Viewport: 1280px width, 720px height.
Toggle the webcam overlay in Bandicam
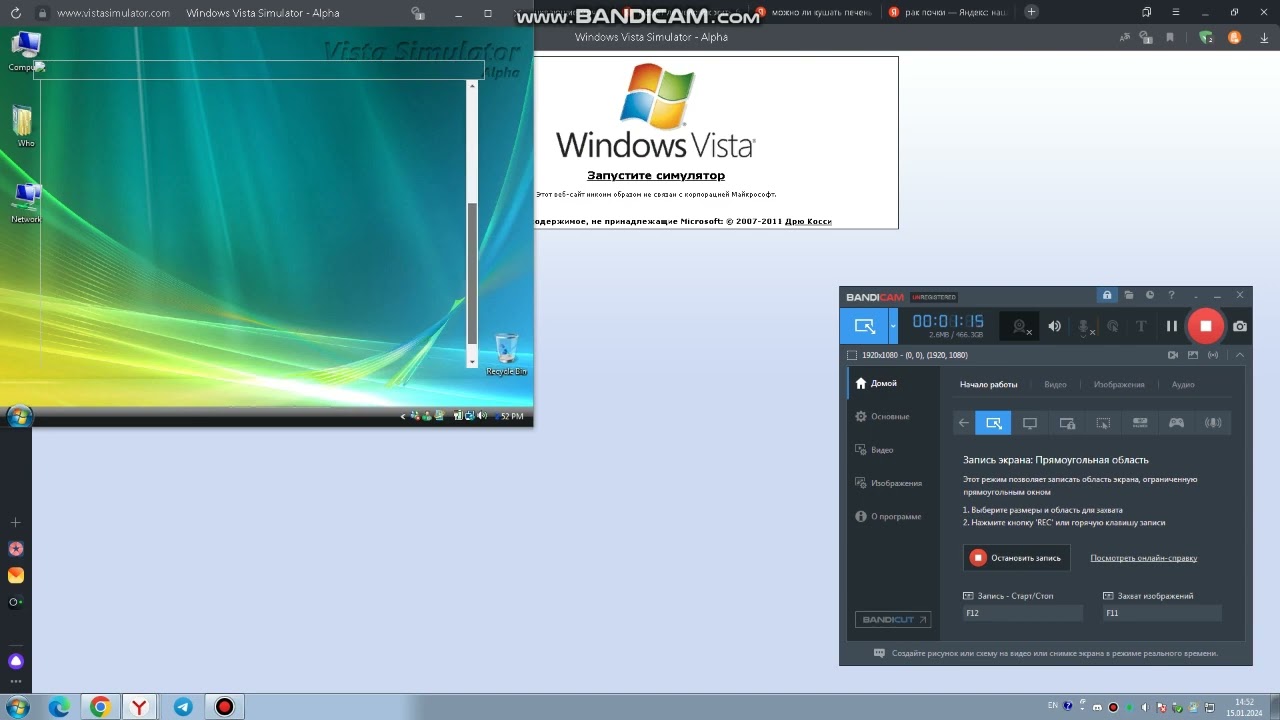coord(1020,326)
